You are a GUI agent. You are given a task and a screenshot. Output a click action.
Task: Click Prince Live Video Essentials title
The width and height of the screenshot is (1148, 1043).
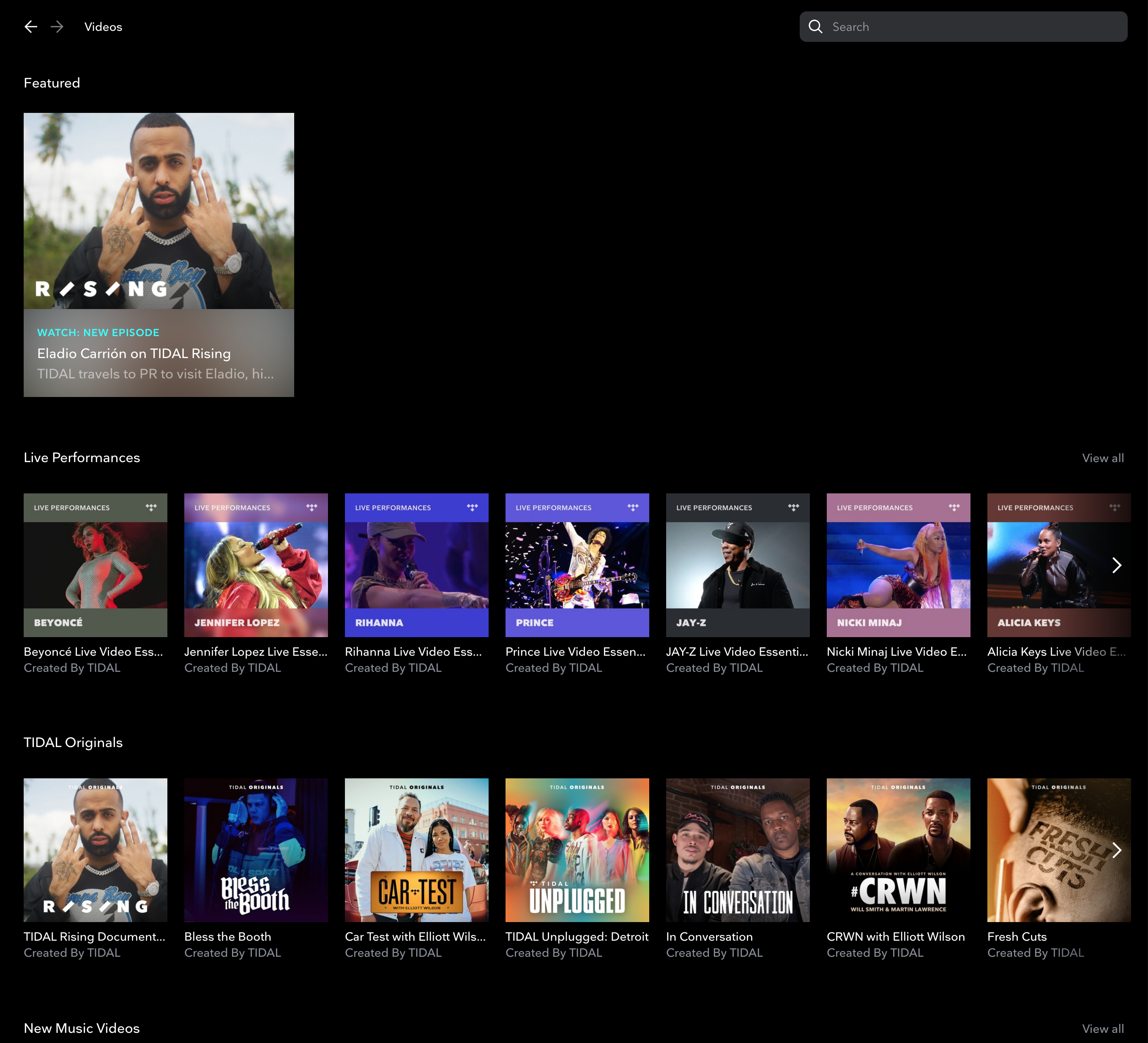[576, 652]
